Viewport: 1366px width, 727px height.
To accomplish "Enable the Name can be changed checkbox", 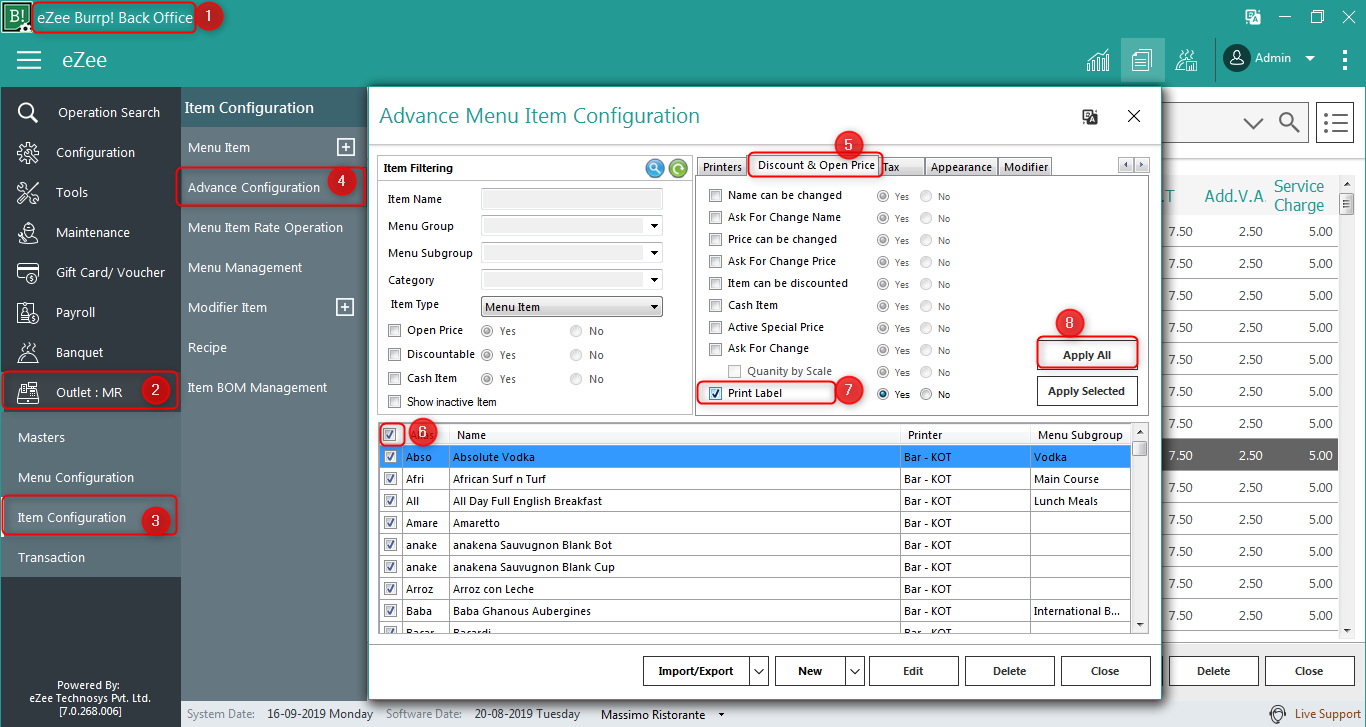I will point(715,196).
